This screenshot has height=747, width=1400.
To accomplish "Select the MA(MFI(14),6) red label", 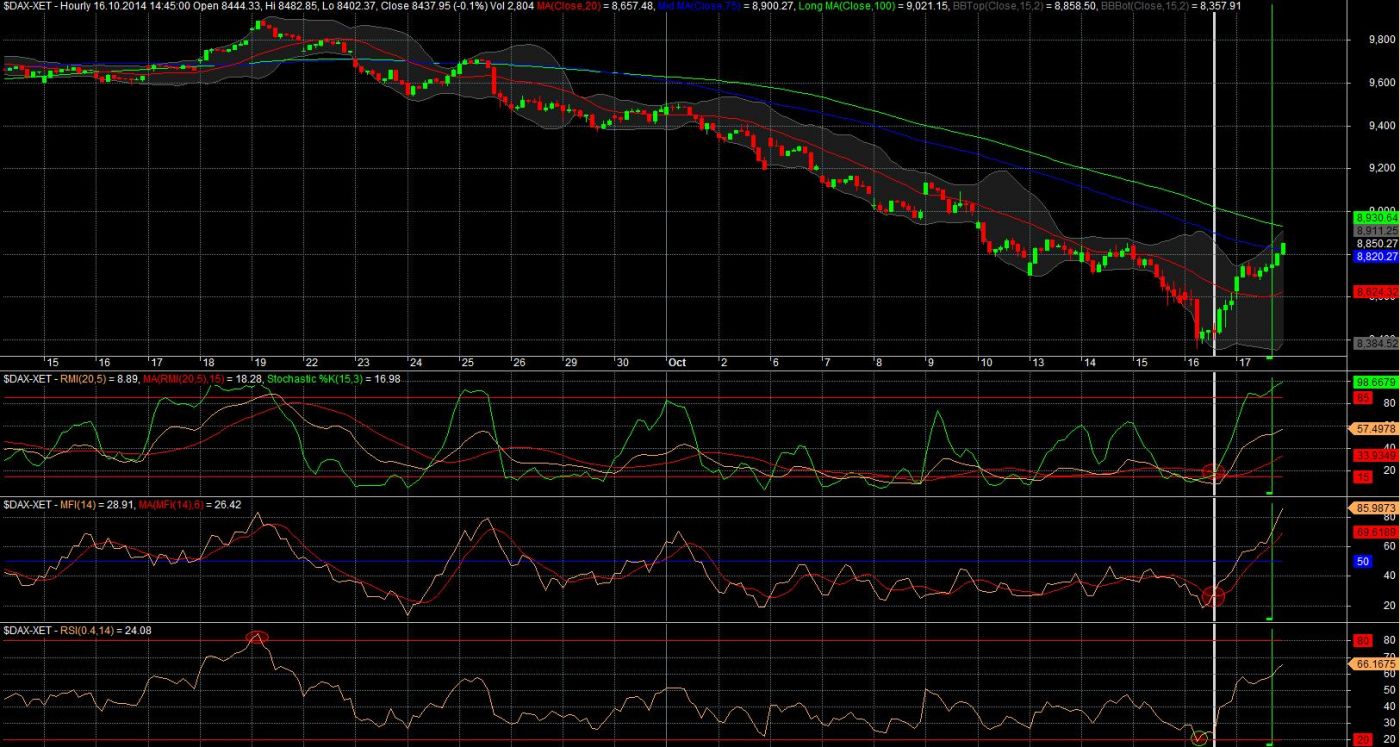I will point(171,505).
